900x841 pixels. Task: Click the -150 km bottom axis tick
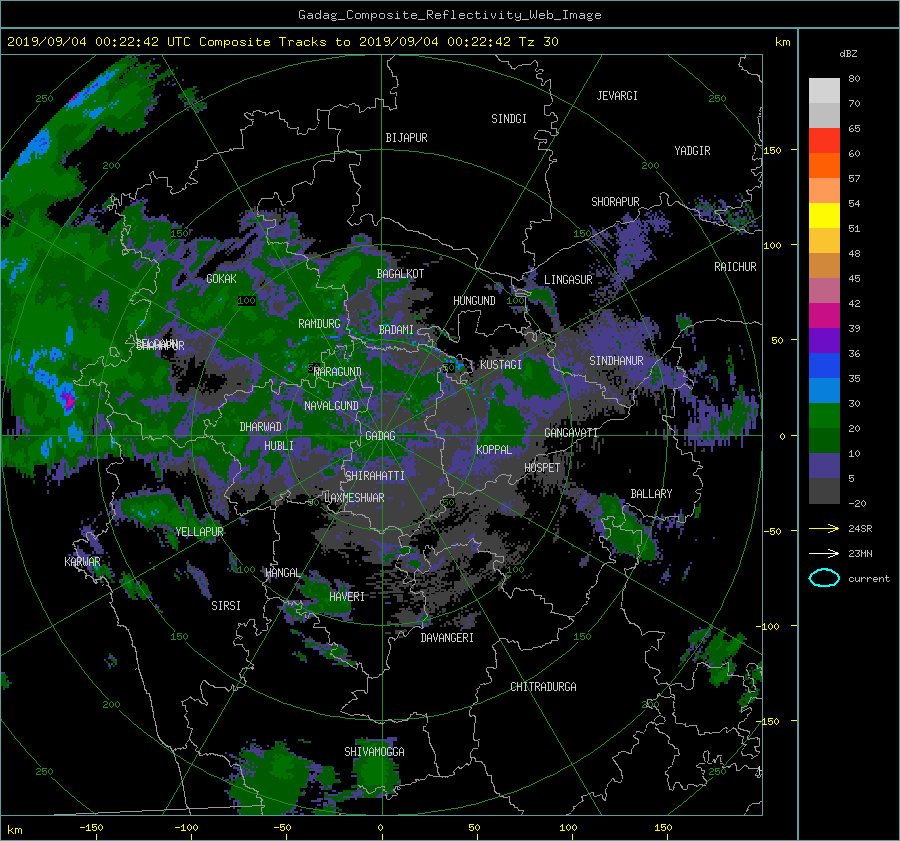pos(91,828)
